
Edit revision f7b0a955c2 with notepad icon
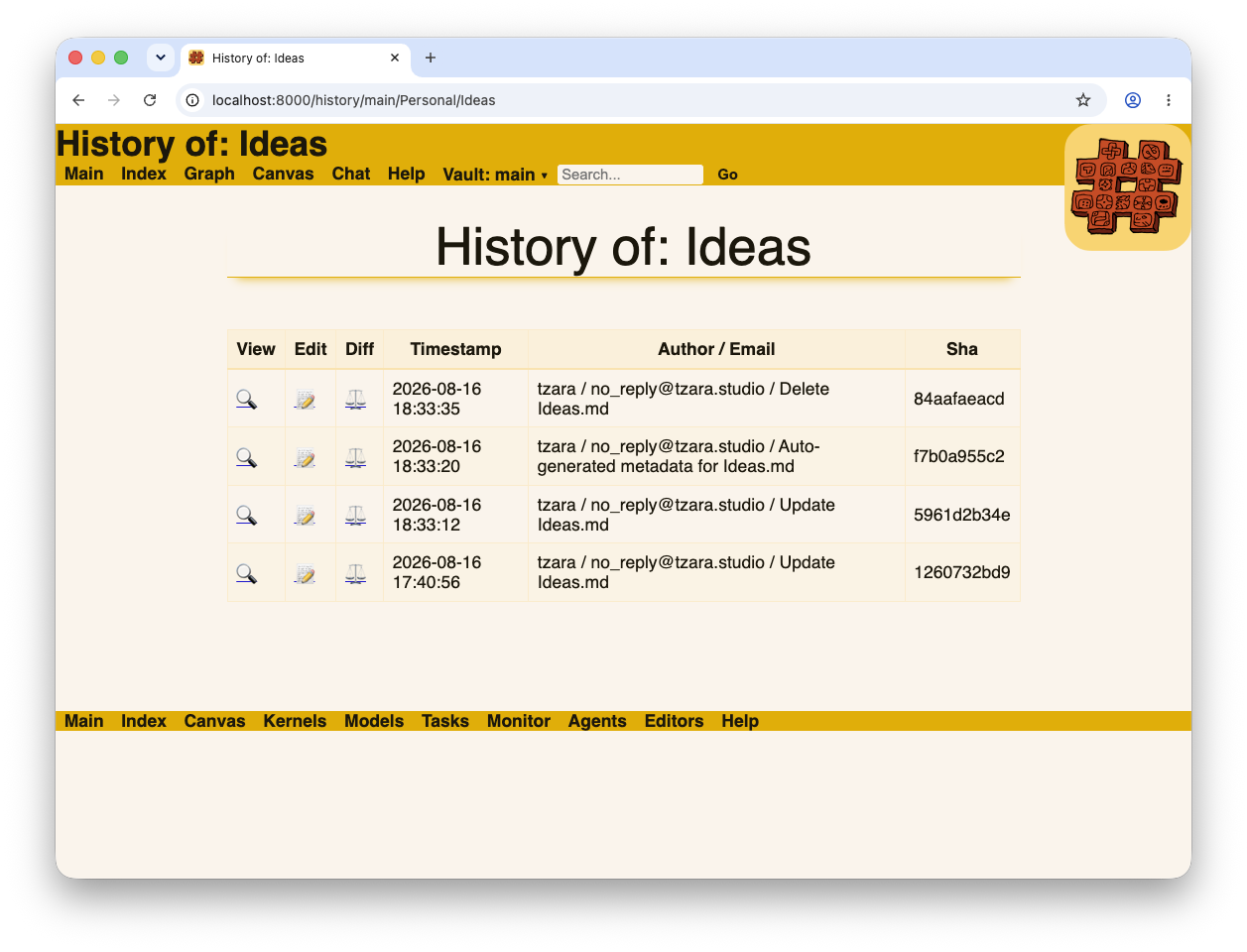(305, 457)
